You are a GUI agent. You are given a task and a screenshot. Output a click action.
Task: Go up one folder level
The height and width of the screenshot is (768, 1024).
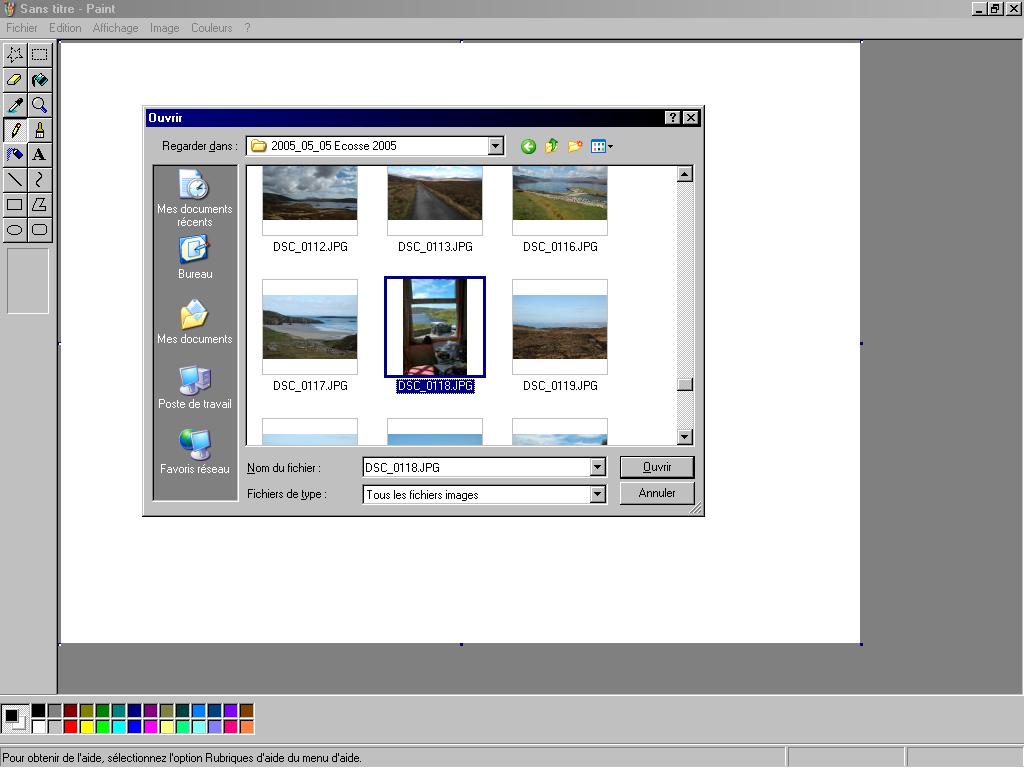(x=551, y=146)
